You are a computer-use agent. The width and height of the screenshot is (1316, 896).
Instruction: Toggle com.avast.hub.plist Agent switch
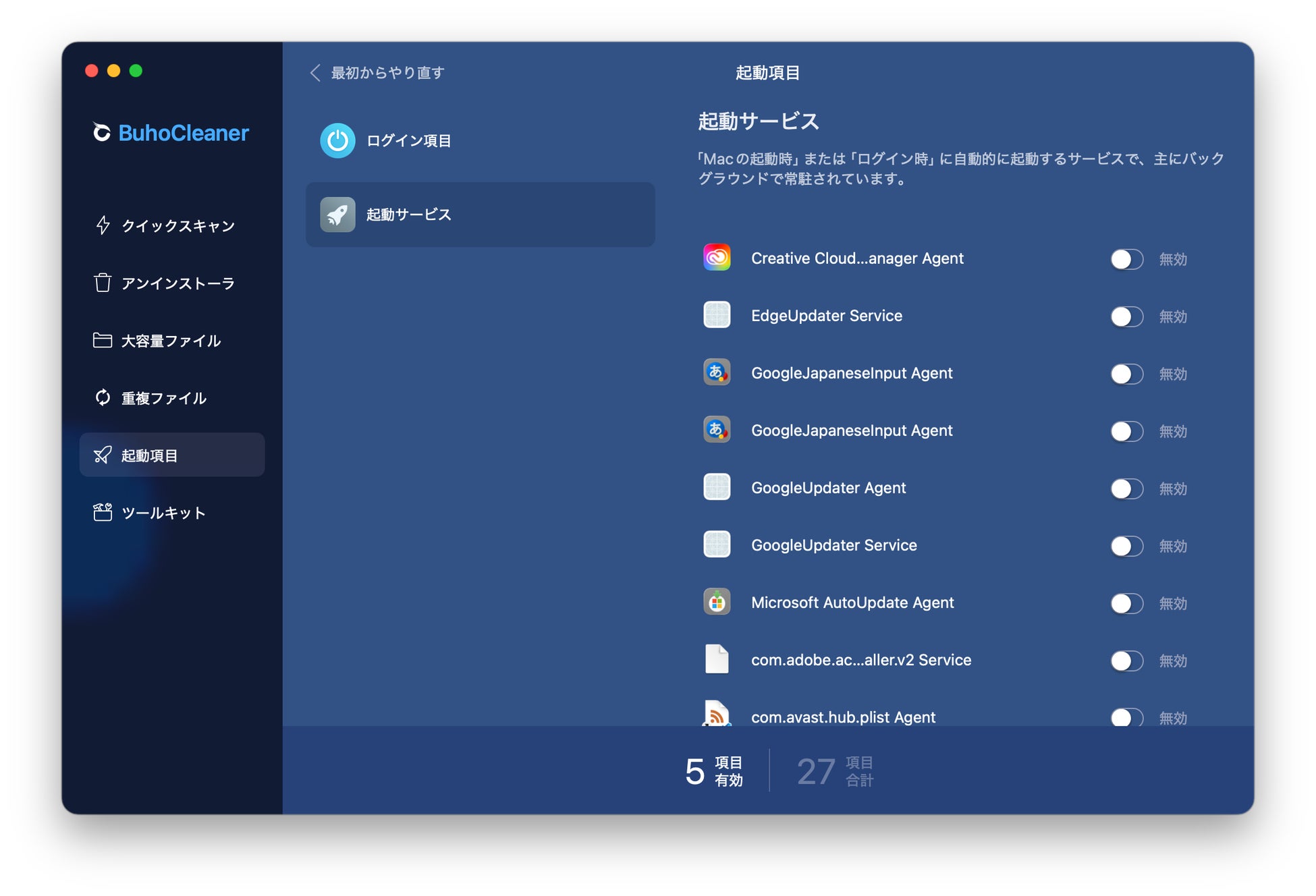pyautogui.click(x=1126, y=717)
